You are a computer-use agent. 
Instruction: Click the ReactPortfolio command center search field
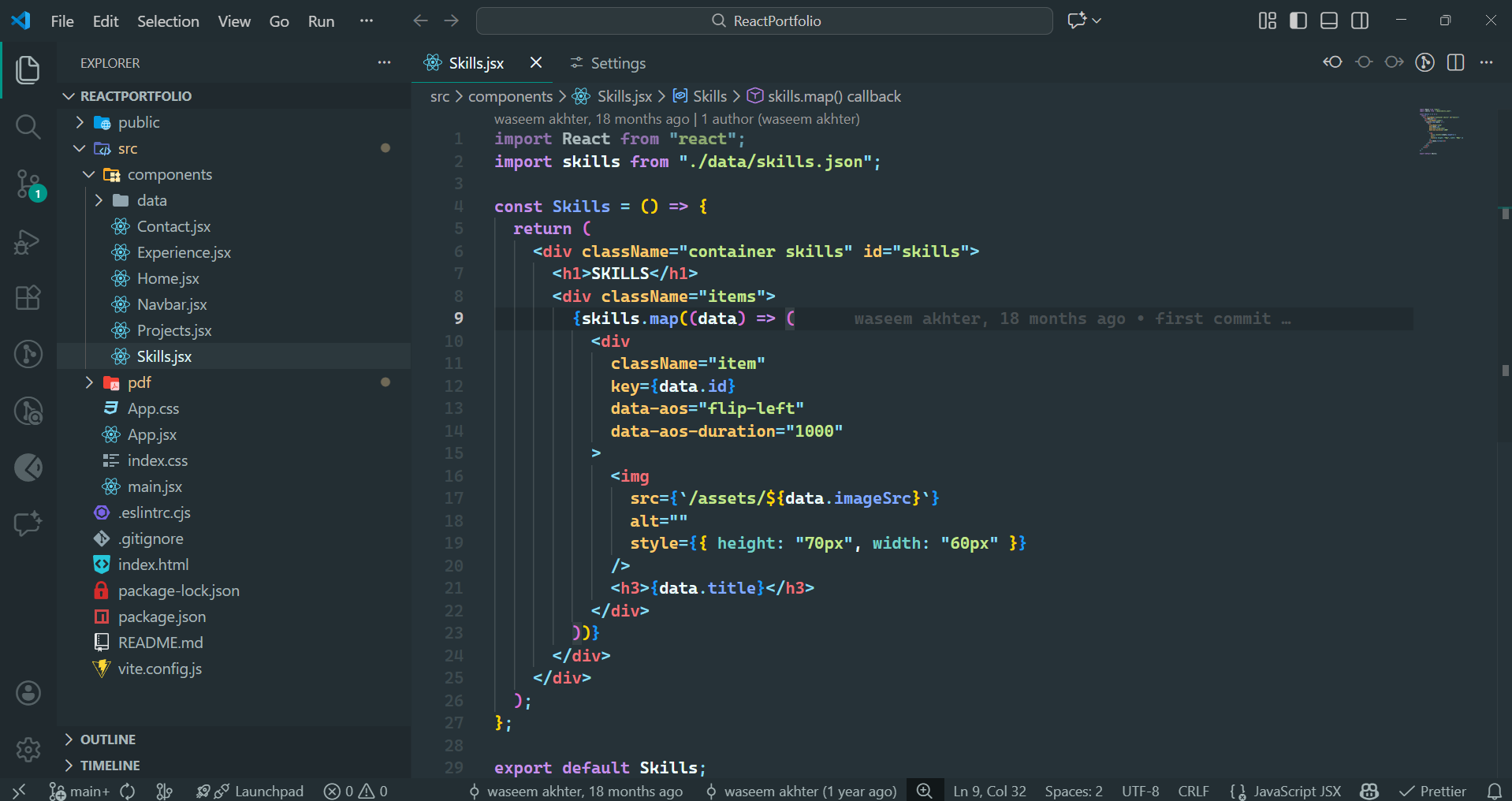763,20
